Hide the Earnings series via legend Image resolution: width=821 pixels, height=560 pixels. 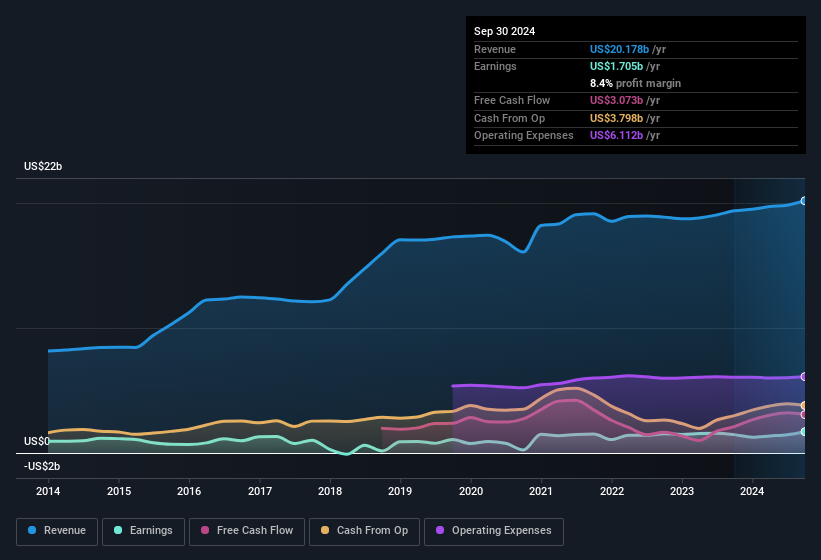pyautogui.click(x=142, y=531)
